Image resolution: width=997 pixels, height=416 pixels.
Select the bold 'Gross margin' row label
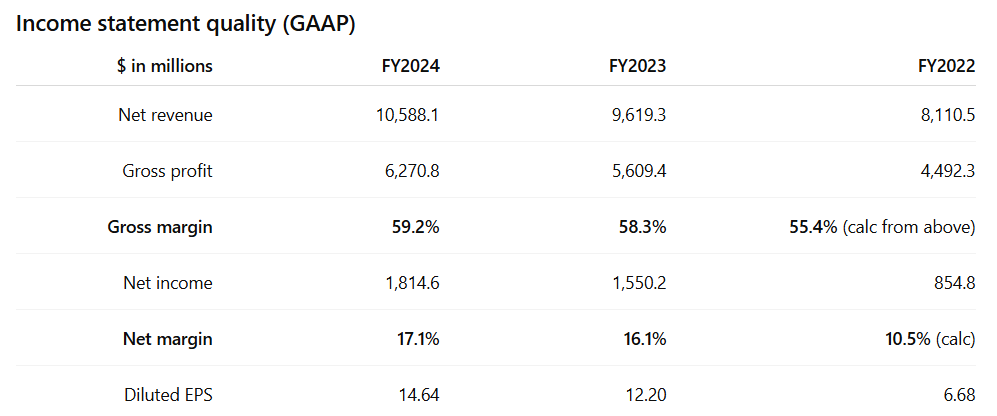coord(160,227)
